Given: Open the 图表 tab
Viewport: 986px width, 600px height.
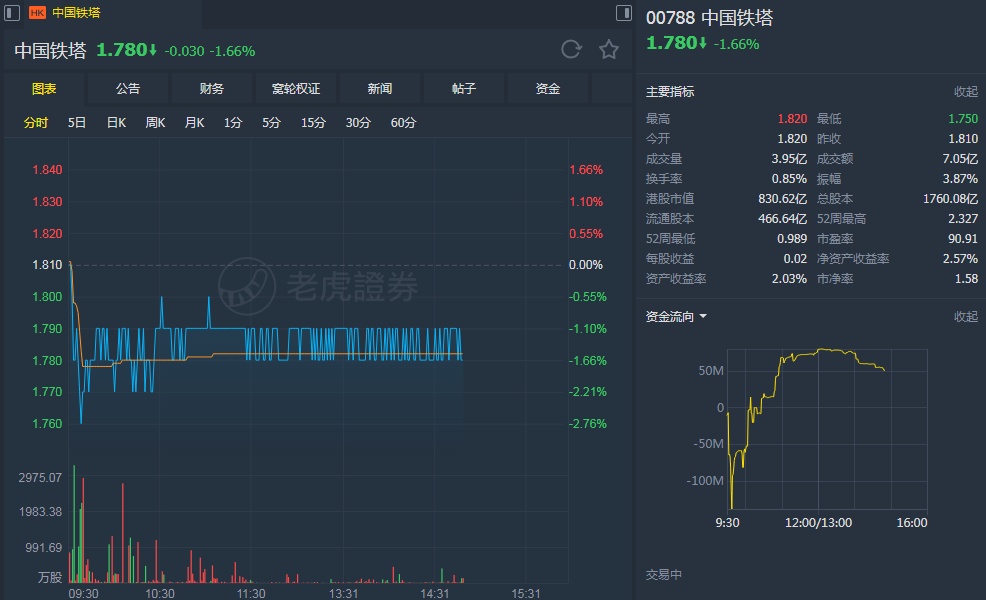Looking at the screenshot, I should 44,89.
